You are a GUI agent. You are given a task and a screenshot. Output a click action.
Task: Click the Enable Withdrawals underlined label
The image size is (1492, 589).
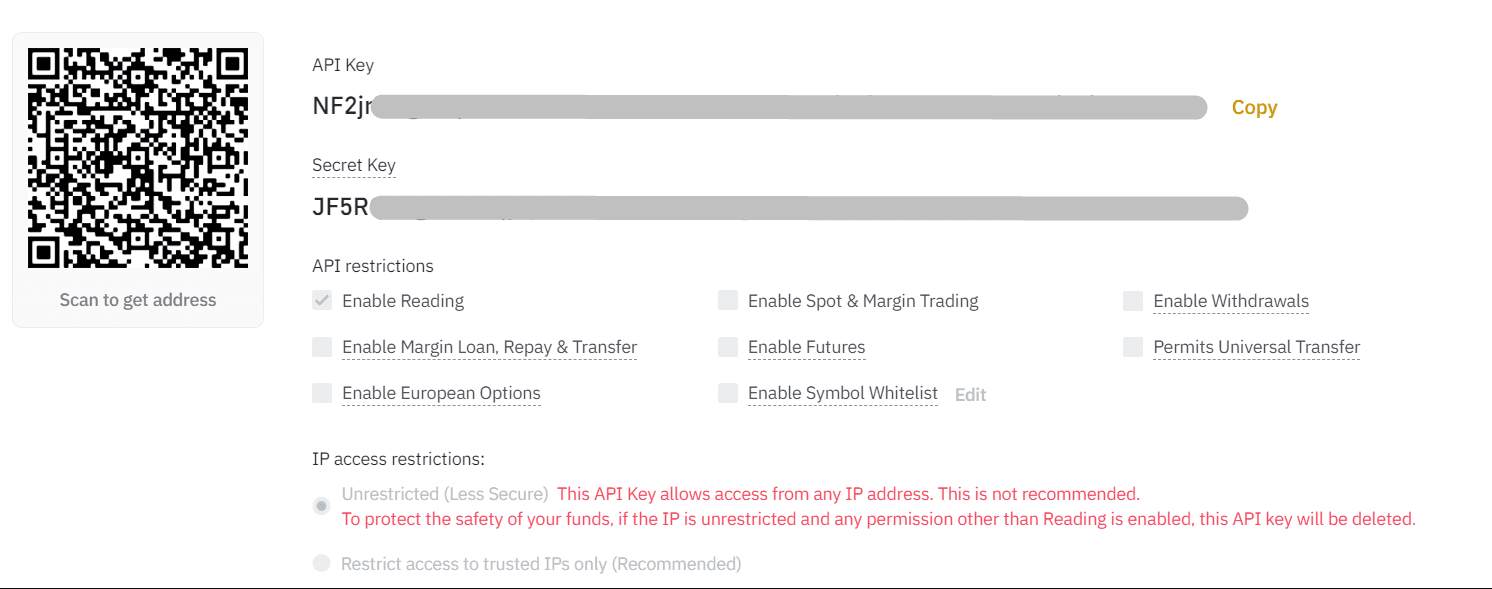tap(1231, 300)
